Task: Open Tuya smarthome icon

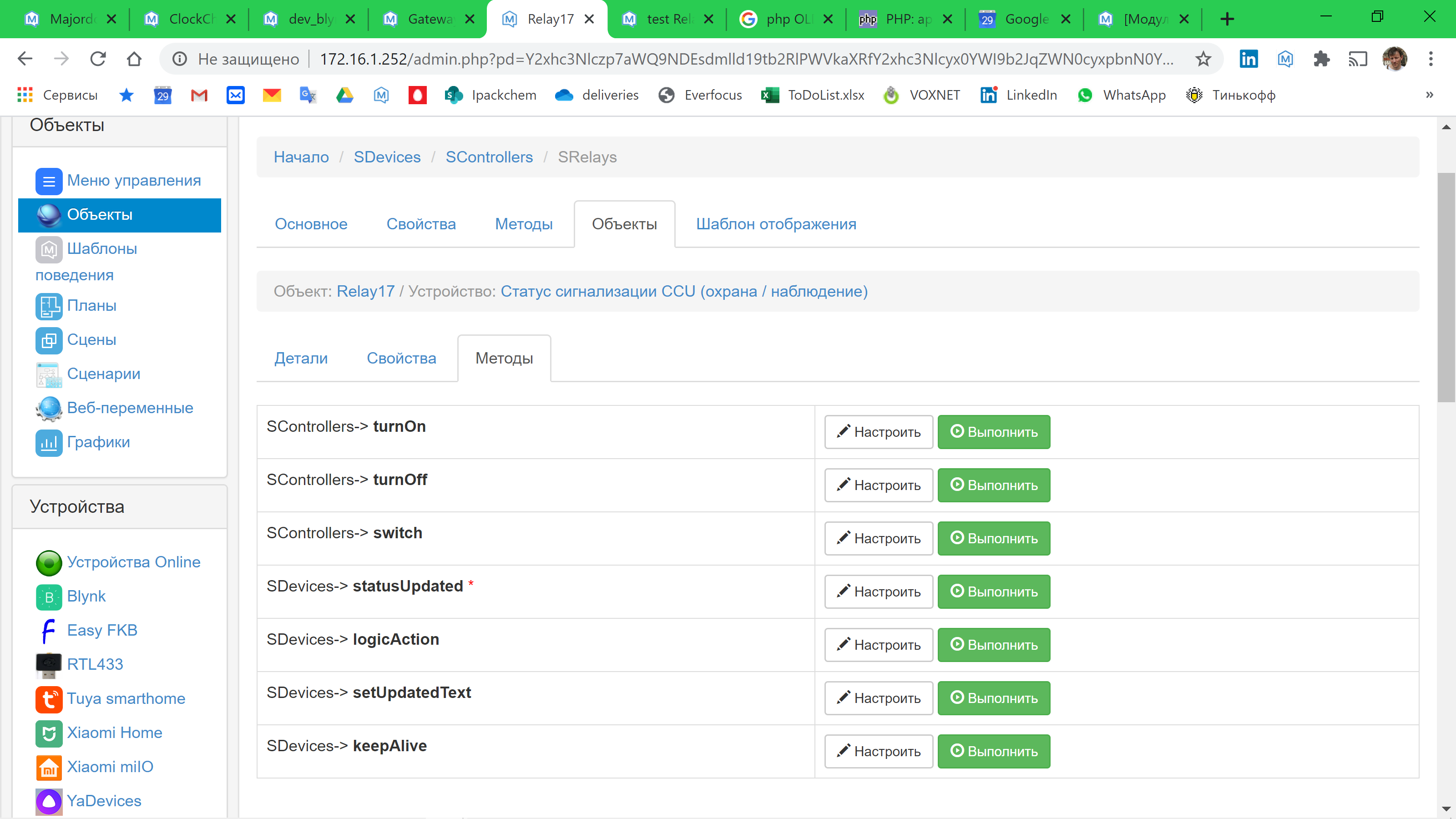Action: 49,699
